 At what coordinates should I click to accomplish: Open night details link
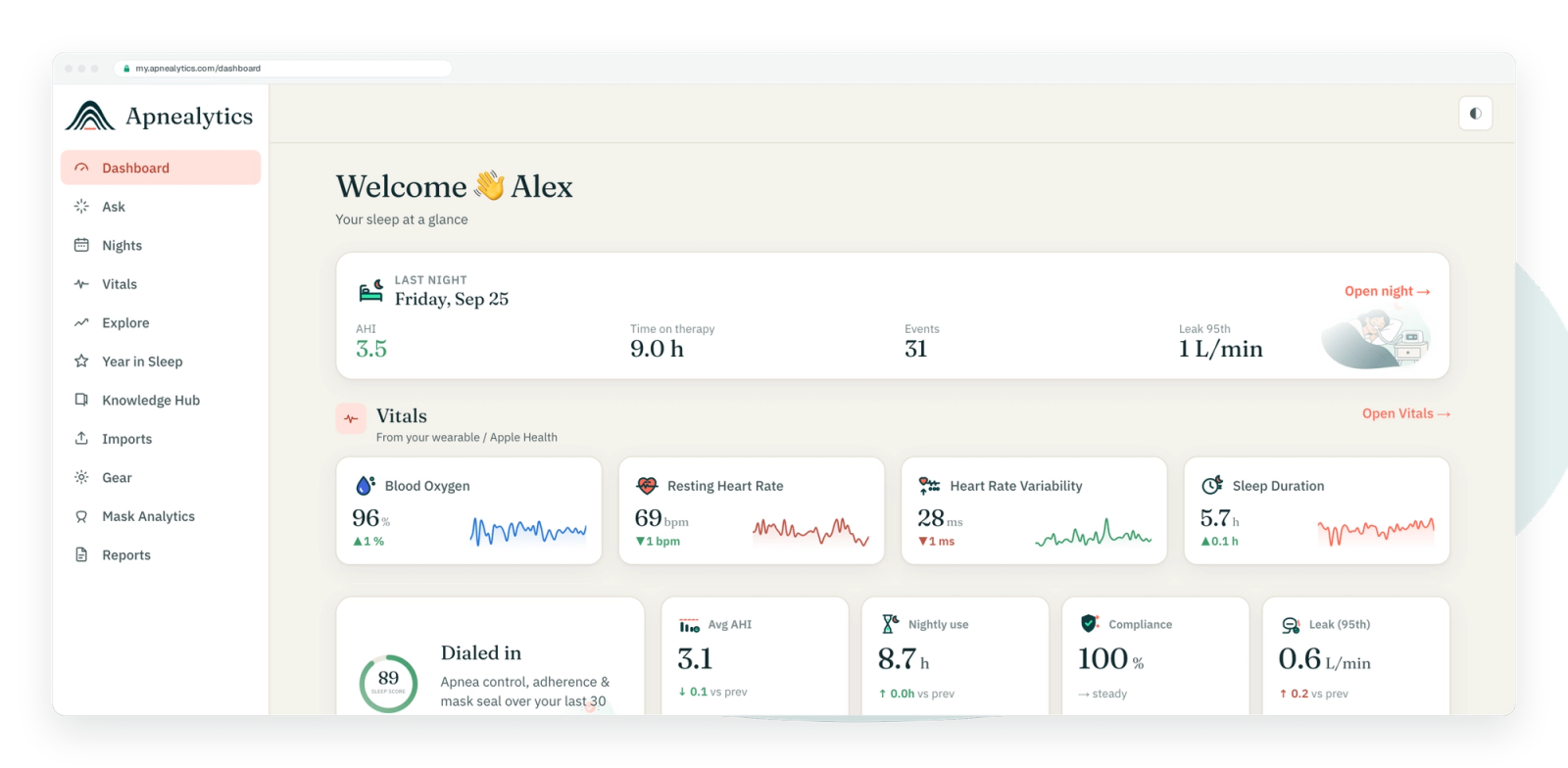pos(1387,291)
